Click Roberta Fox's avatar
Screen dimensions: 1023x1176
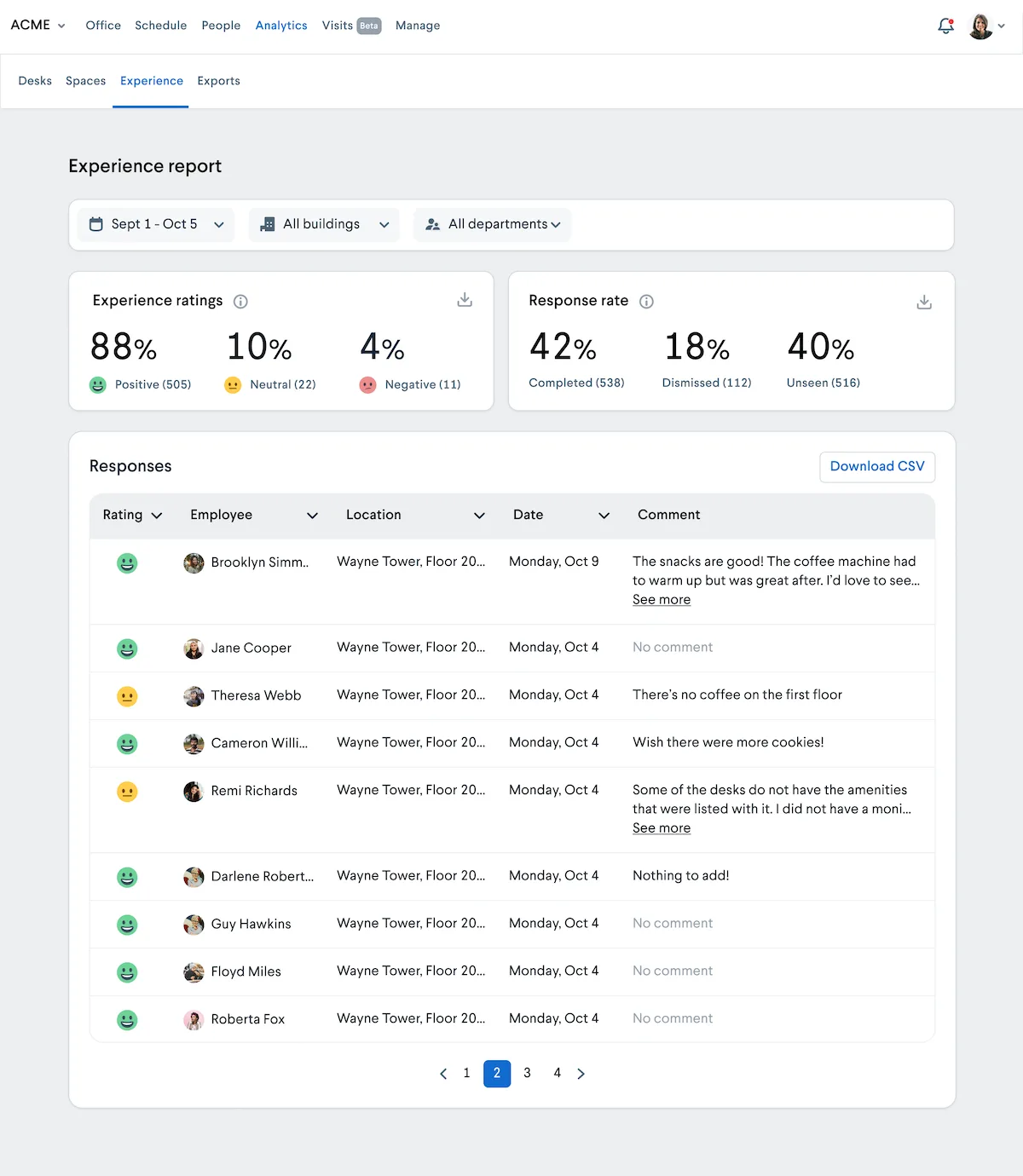194,1020
